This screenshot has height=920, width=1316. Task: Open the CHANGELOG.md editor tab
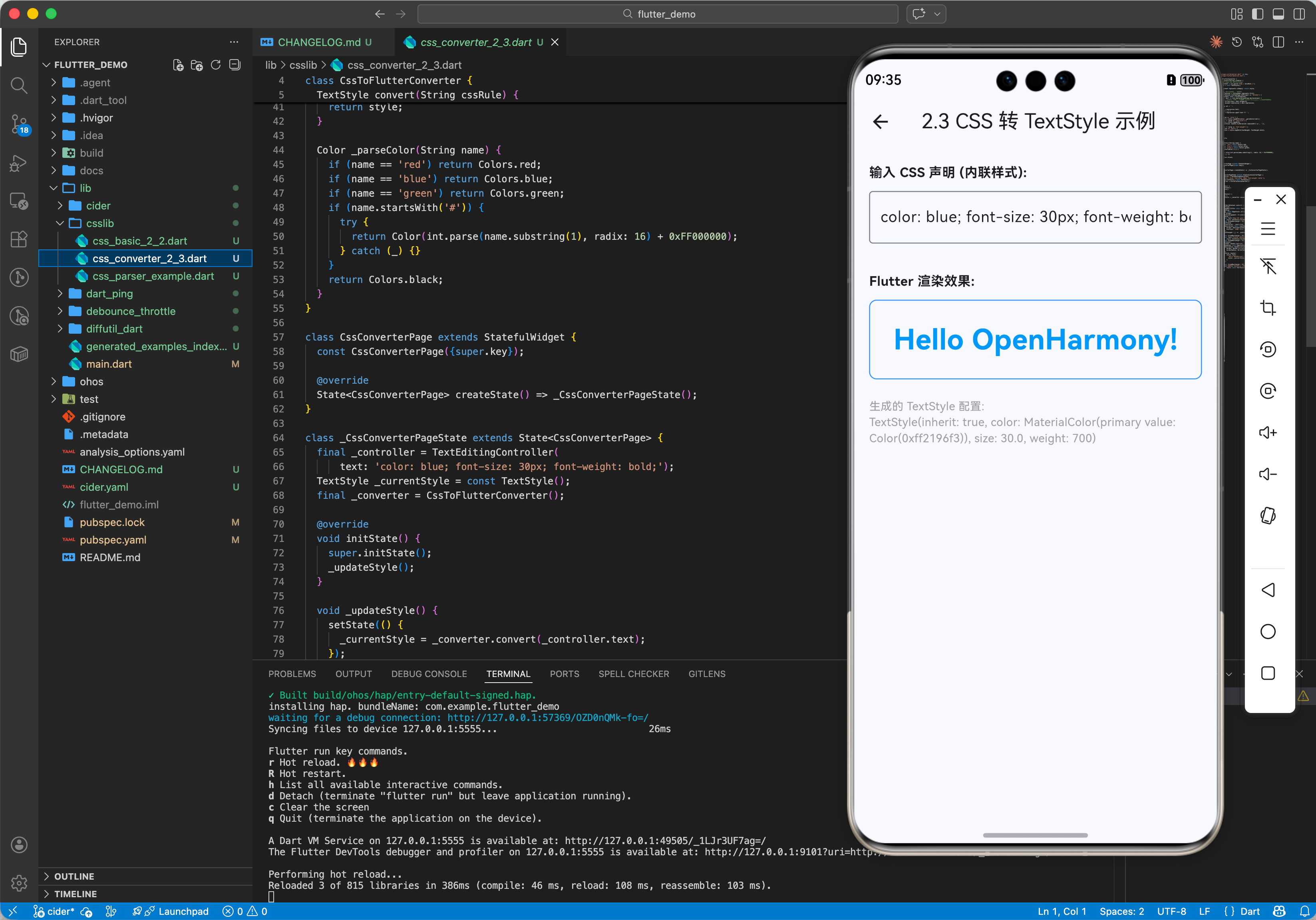click(319, 42)
